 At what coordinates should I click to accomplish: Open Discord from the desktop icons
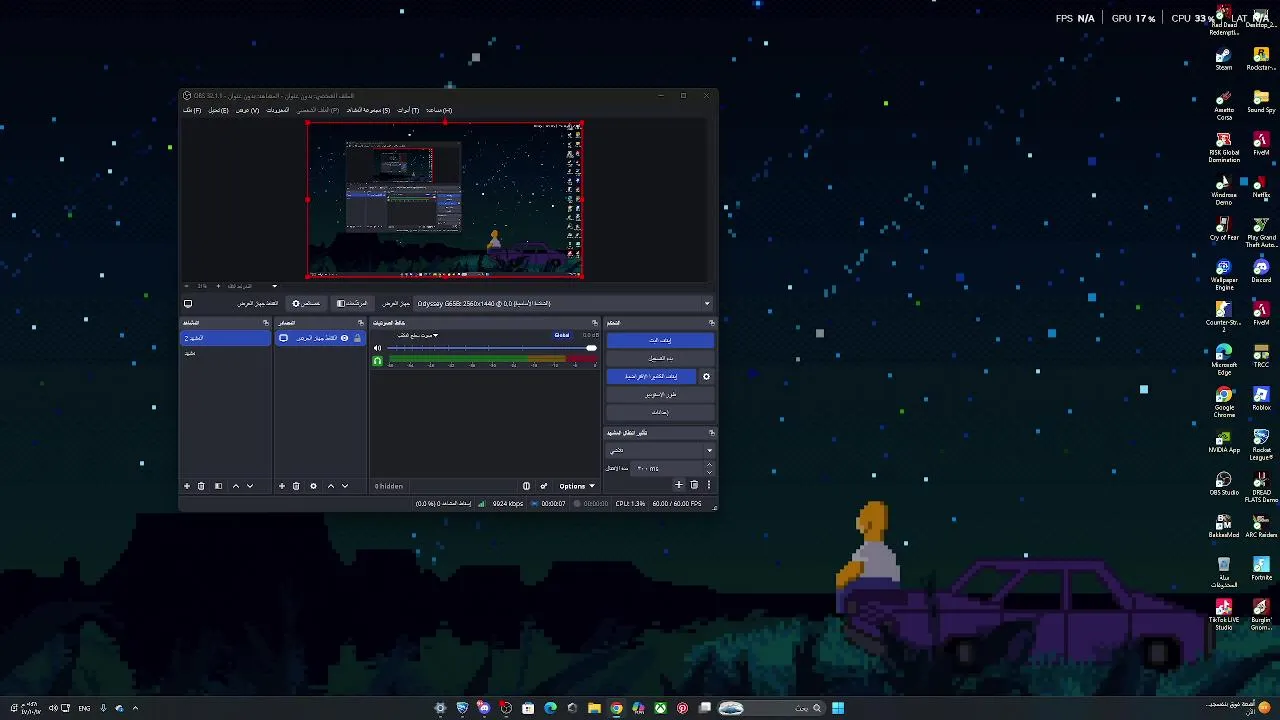click(x=1261, y=271)
